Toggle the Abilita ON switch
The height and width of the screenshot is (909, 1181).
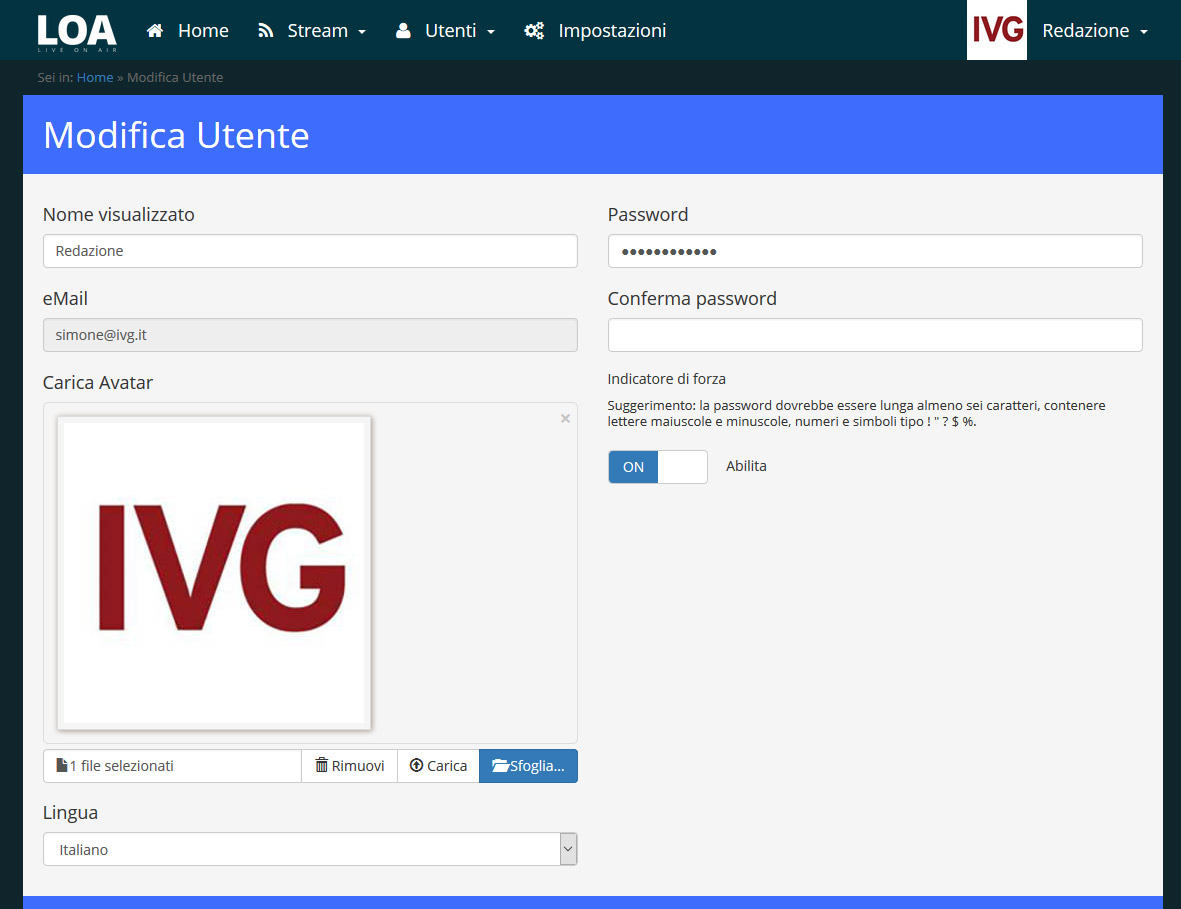(x=658, y=467)
